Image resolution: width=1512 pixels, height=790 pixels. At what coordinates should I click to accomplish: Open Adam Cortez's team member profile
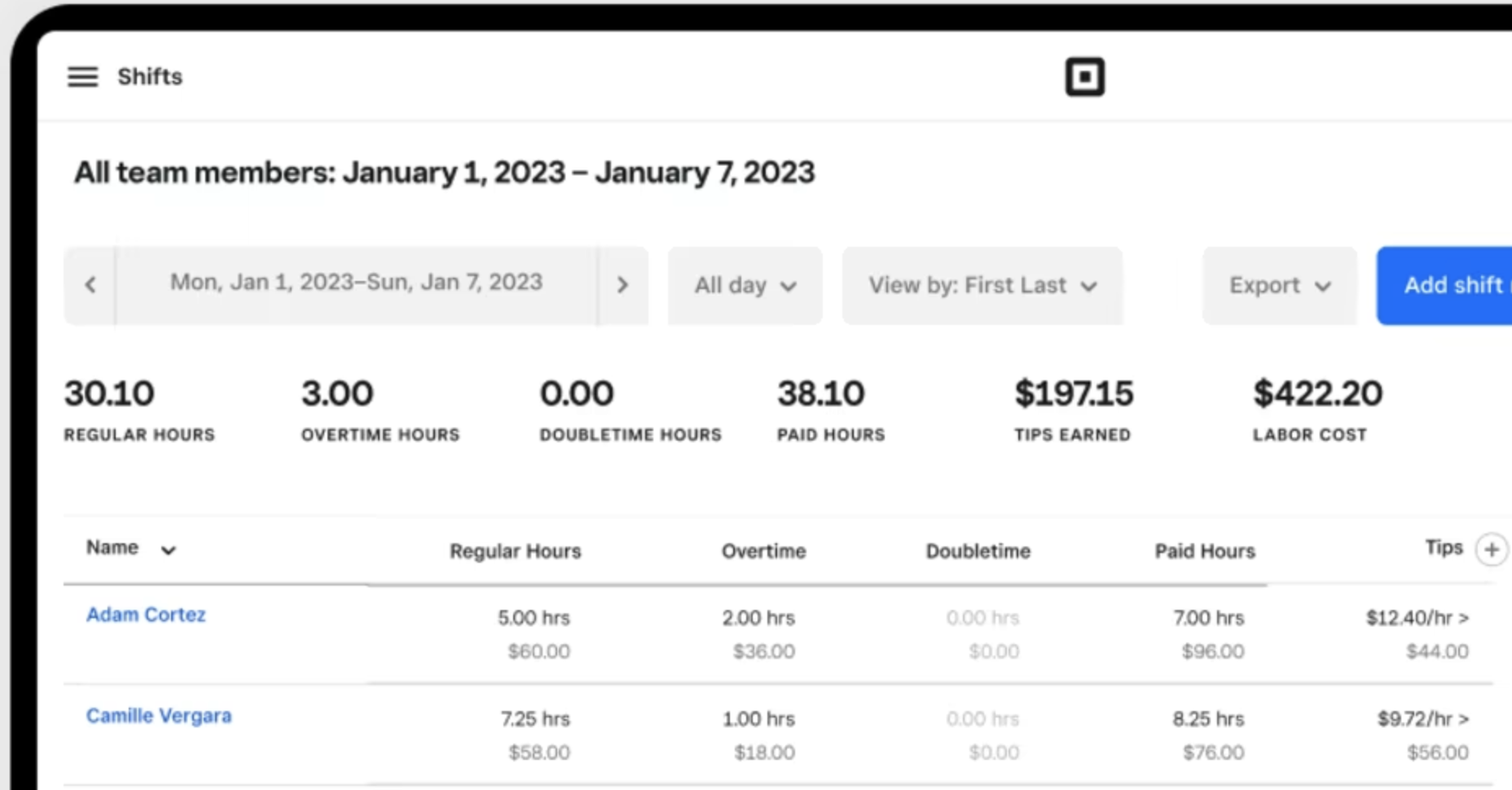click(x=147, y=615)
